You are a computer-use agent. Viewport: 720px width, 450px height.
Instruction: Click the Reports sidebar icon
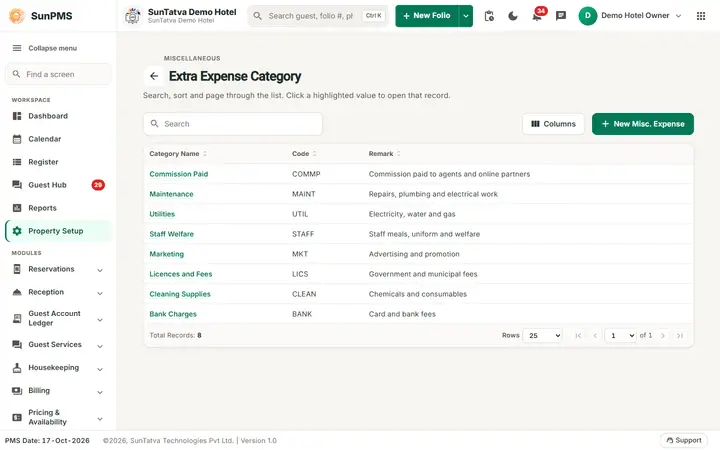[x=17, y=208]
